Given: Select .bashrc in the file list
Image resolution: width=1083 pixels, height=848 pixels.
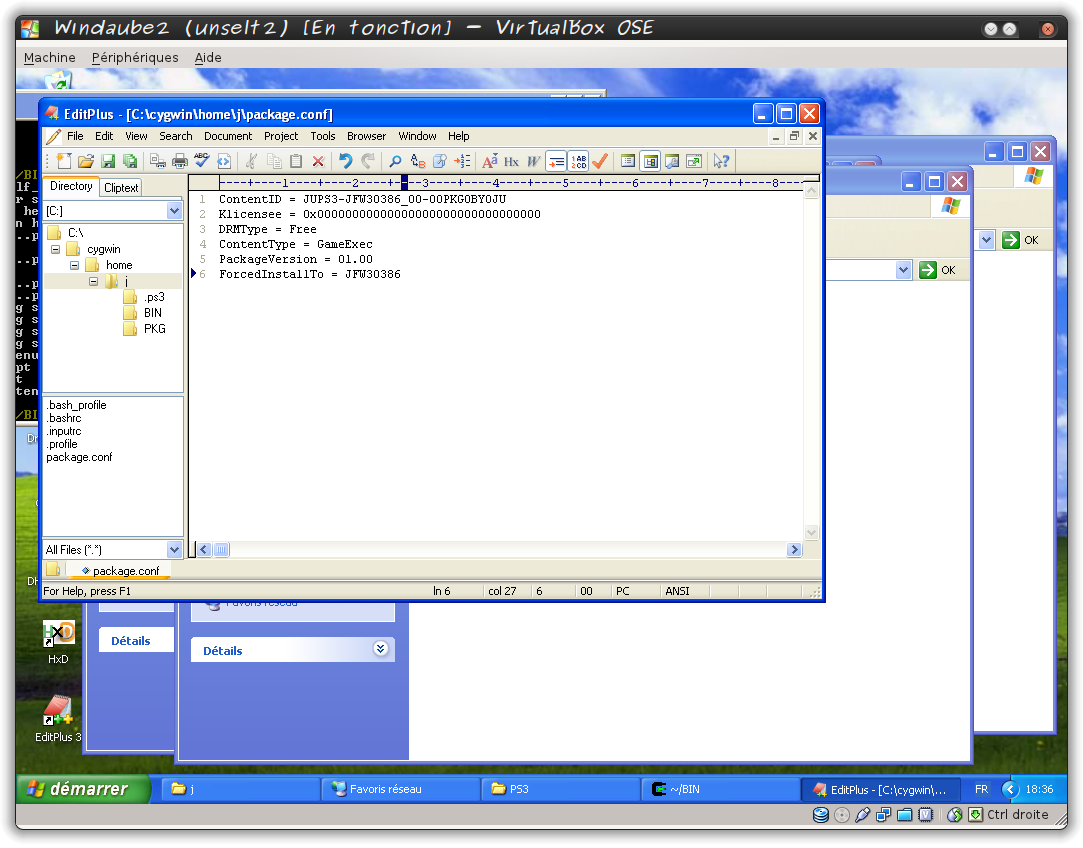Looking at the screenshot, I should 64,418.
